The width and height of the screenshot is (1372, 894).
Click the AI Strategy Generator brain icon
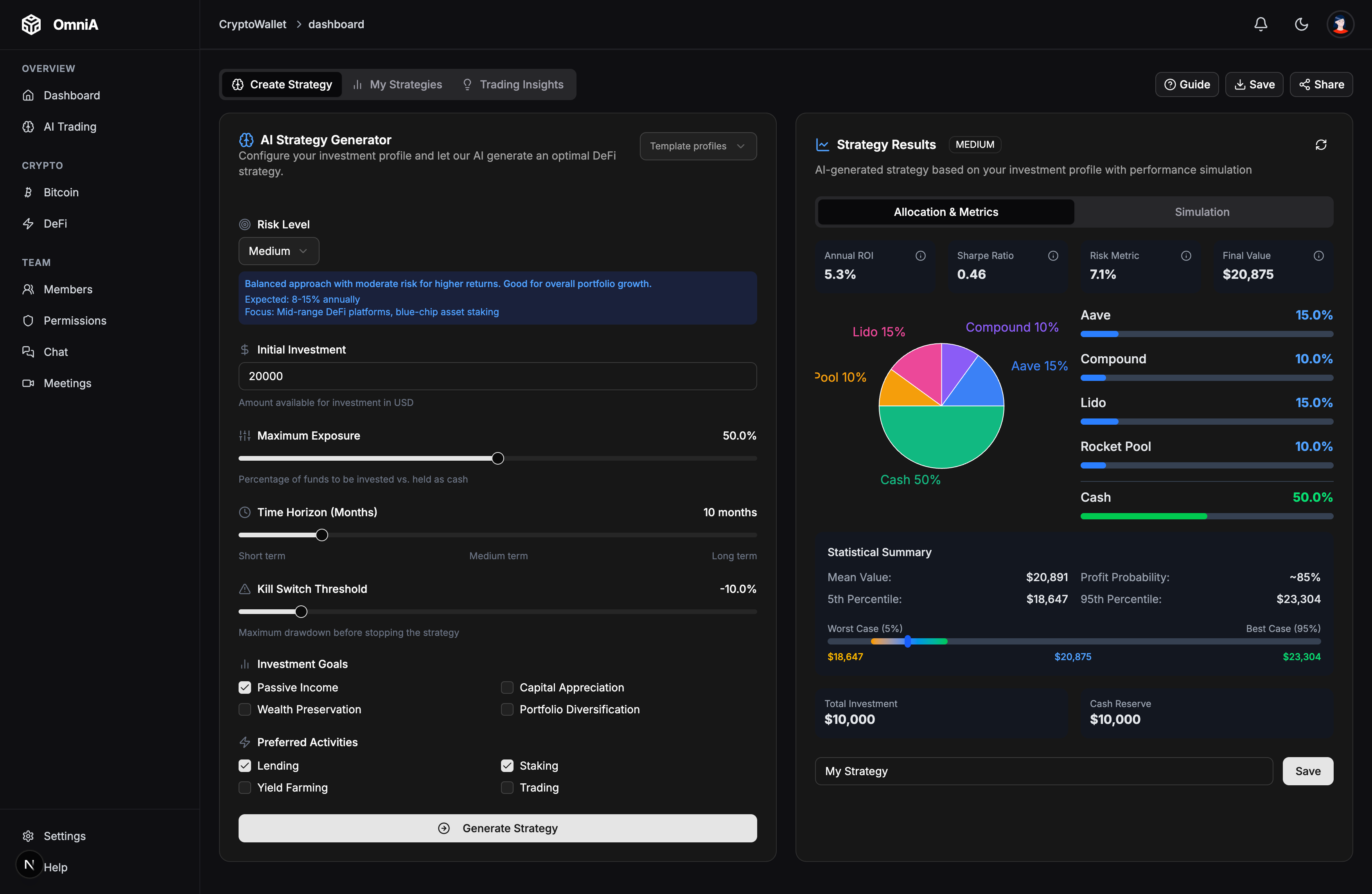point(246,140)
